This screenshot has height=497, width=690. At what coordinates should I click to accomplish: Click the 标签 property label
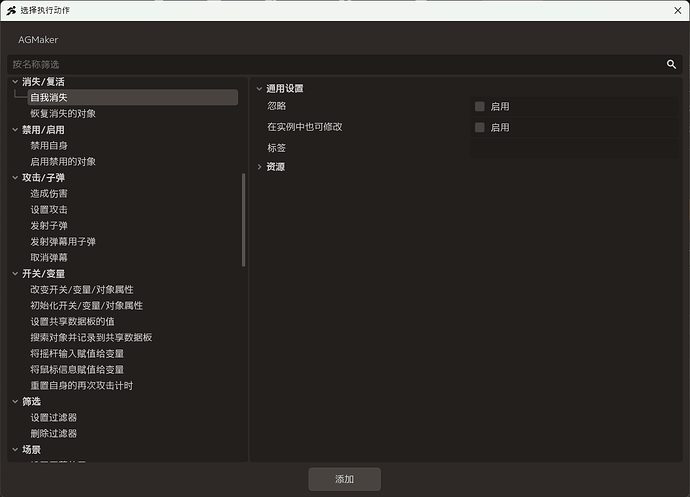pos(276,148)
